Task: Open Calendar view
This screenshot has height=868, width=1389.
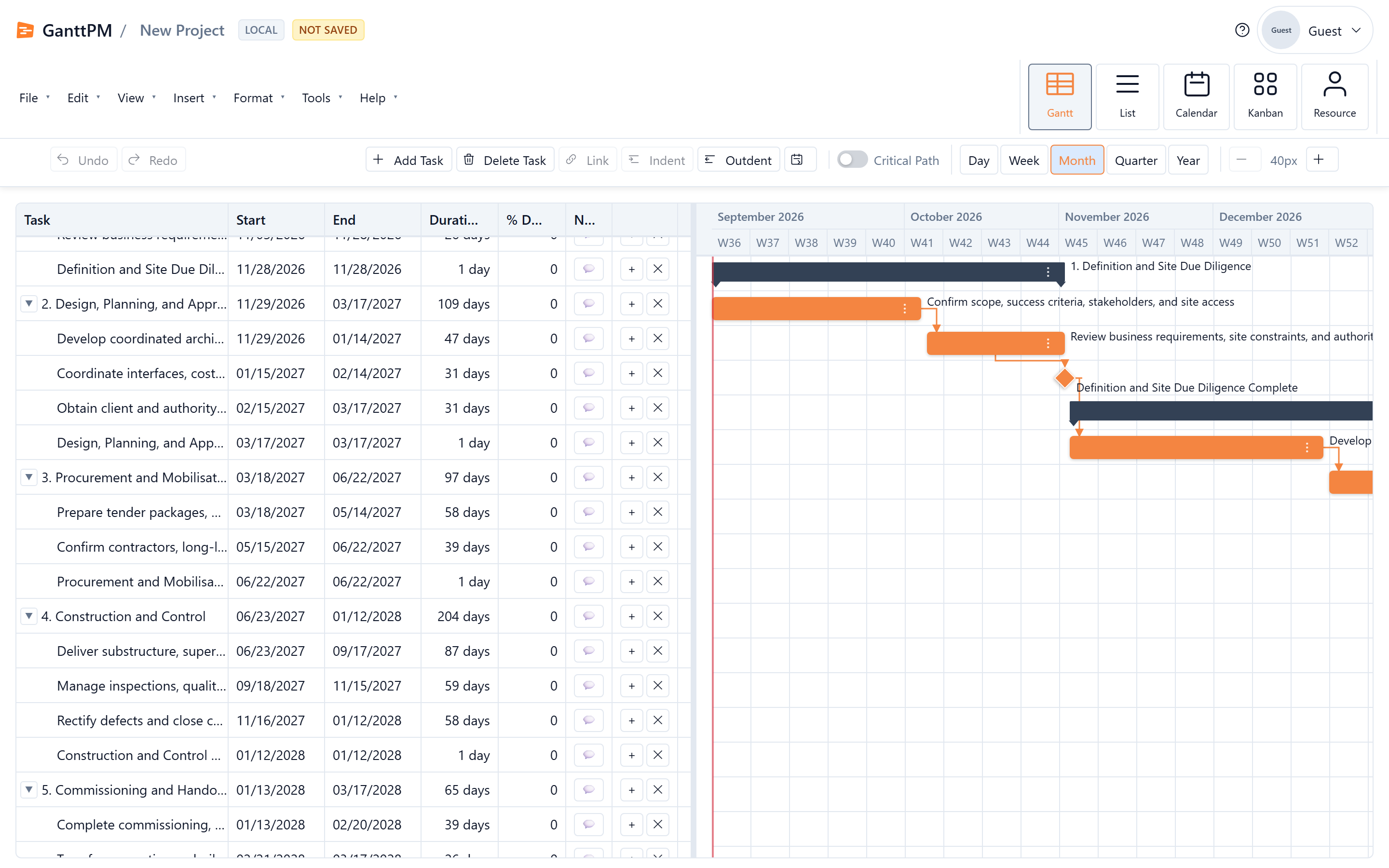Action: click(1196, 96)
